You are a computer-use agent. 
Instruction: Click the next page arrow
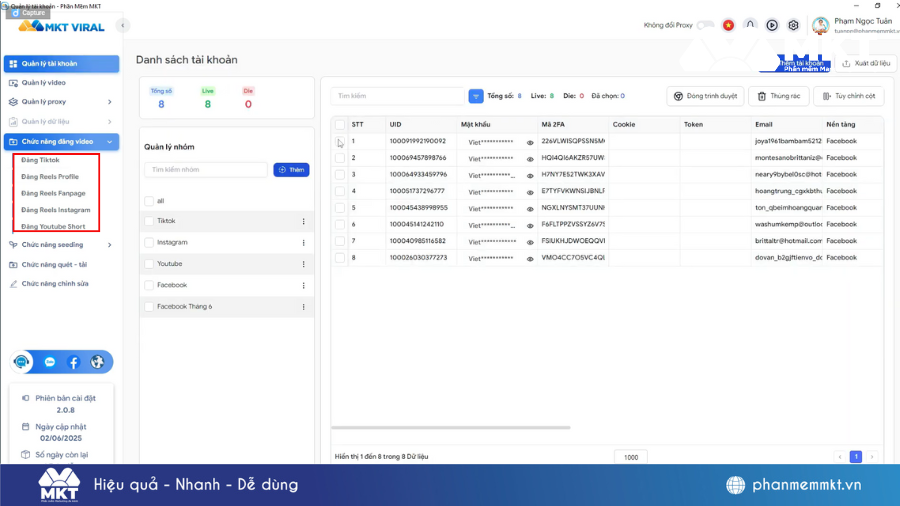pos(872,457)
